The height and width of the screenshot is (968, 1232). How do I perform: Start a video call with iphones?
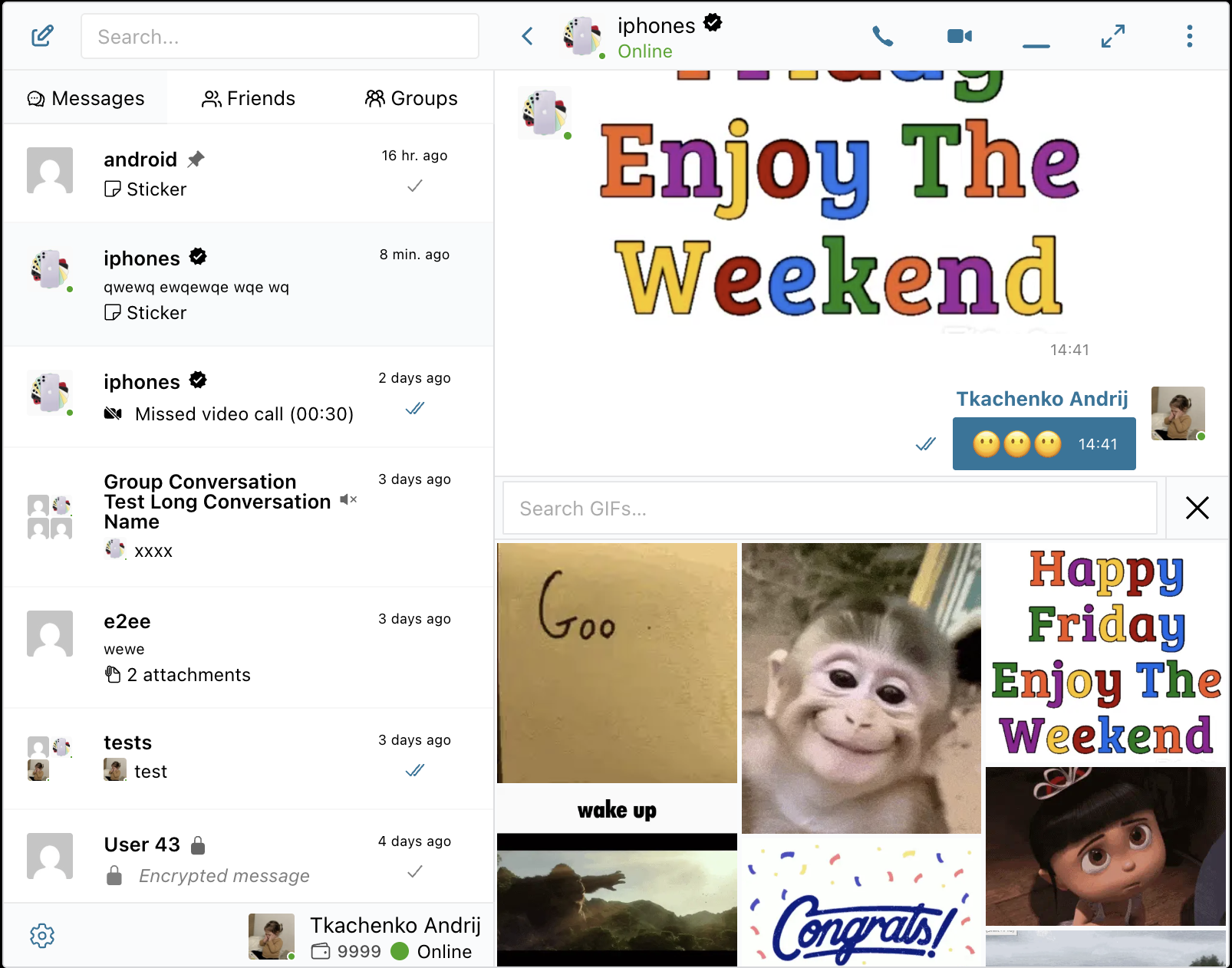click(x=959, y=36)
